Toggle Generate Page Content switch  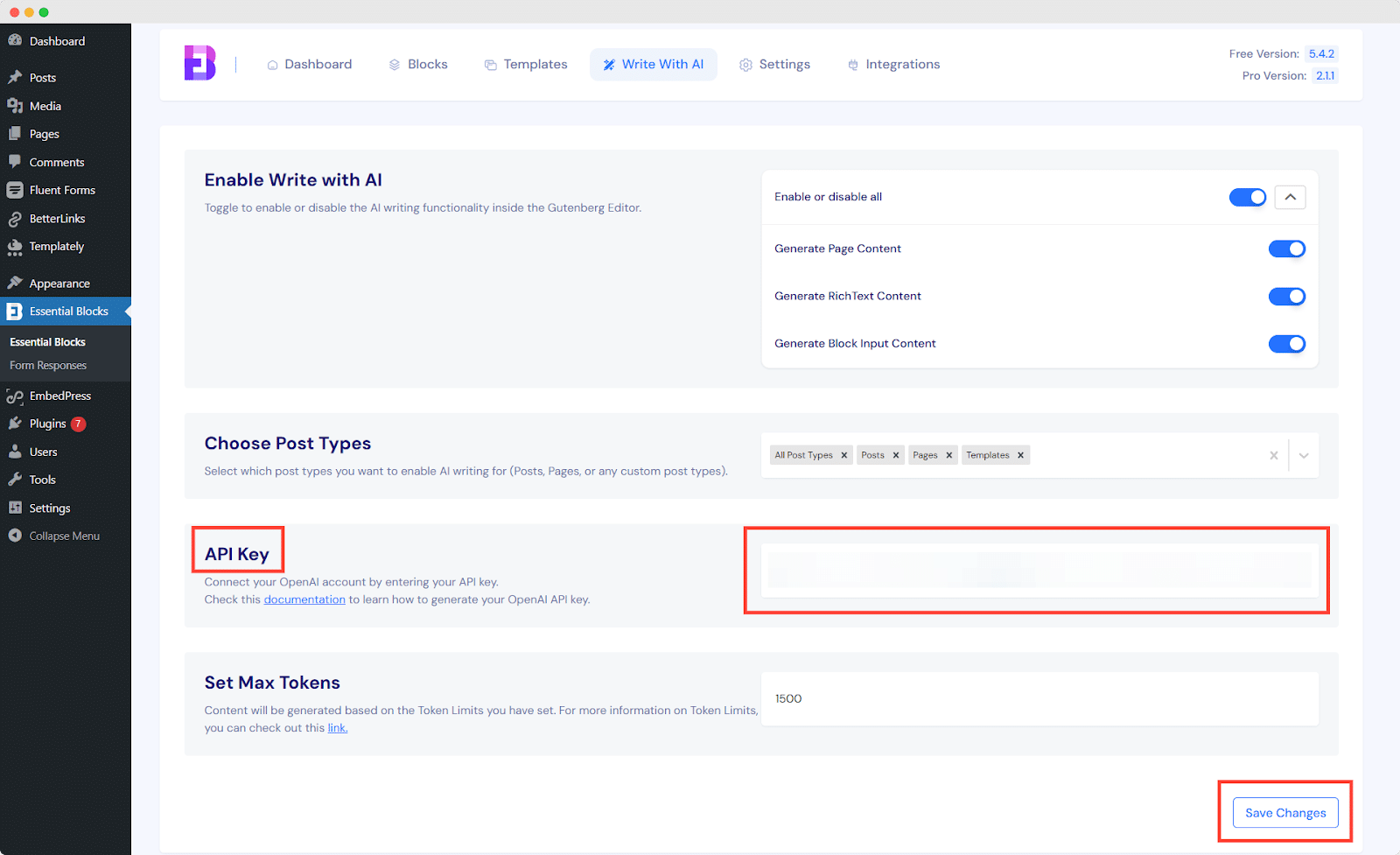(1287, 249)
